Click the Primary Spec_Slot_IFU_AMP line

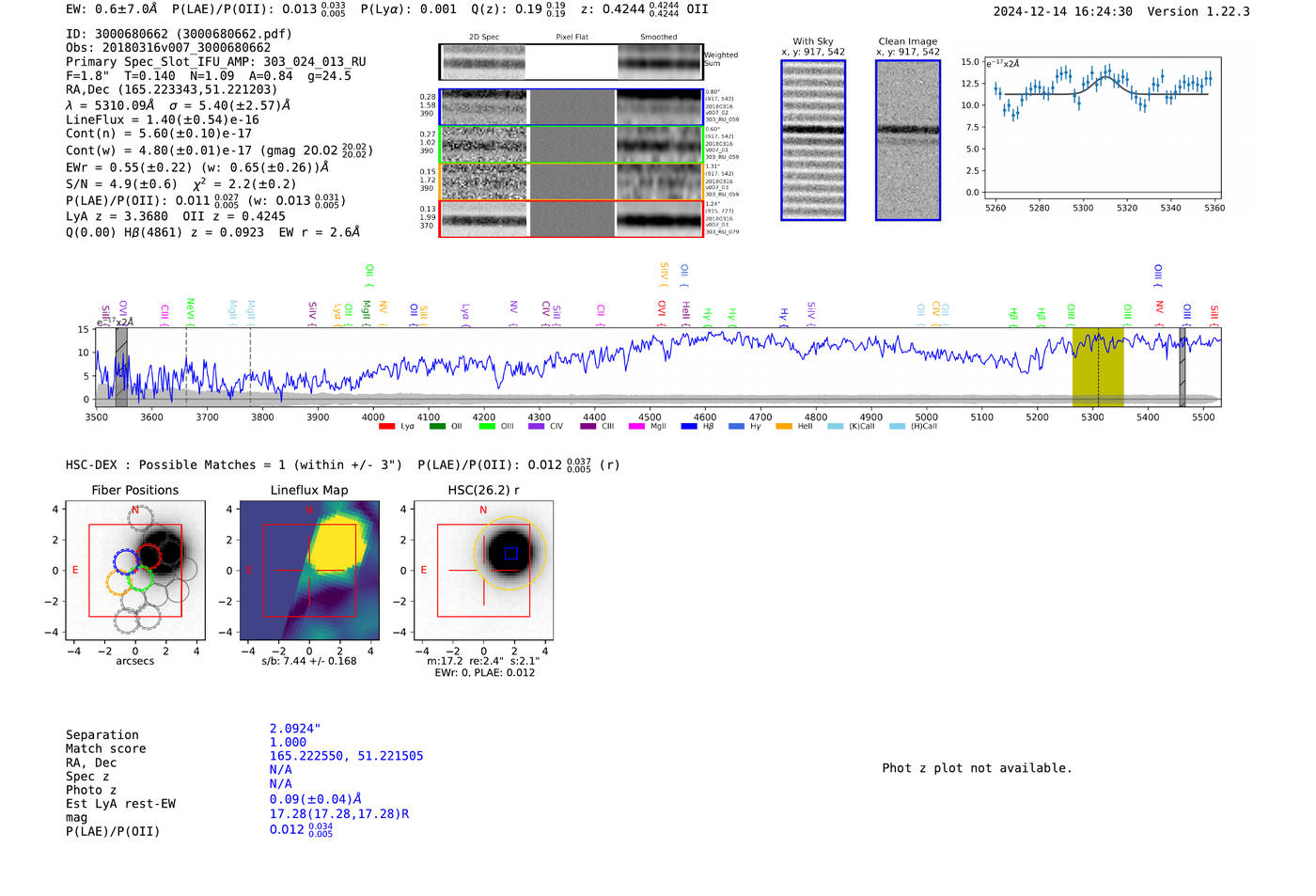216,62
